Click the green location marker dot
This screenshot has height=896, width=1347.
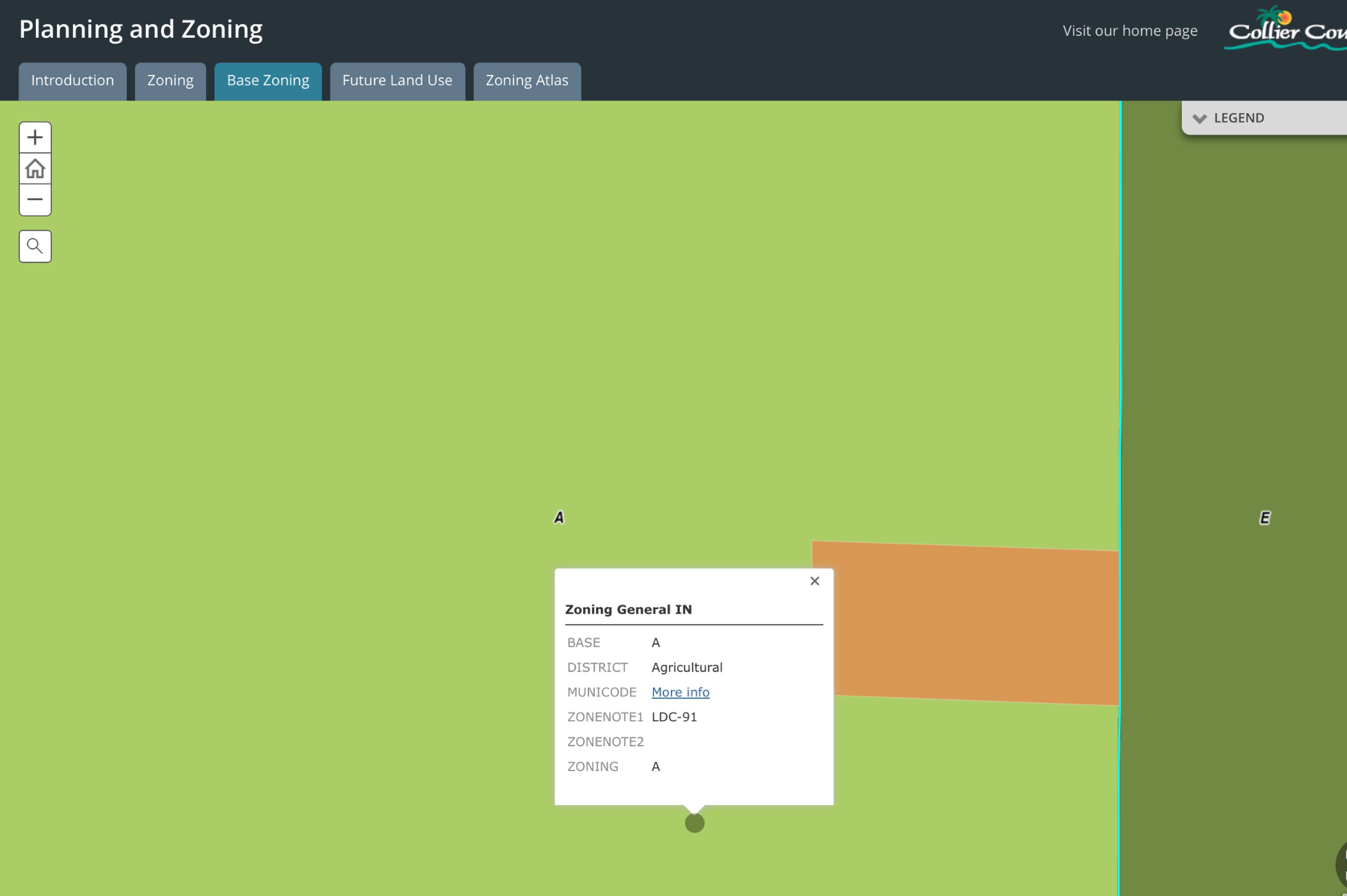(x=694, y=823)
